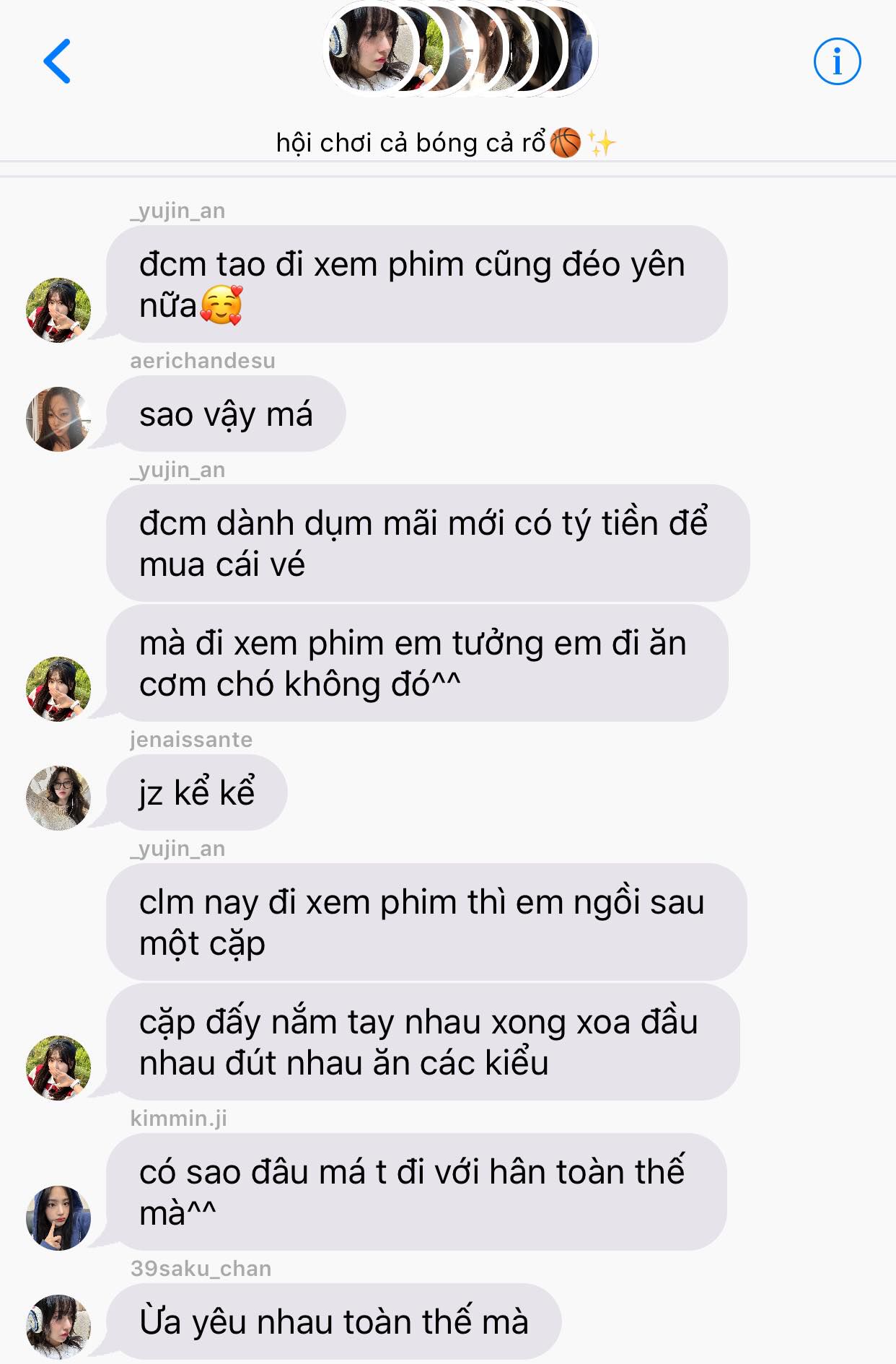The width and height of the screenshot is (896, 1364).
Task: Select the 'sao vậy má' message bubble
Action: click(x=226, y=414)
